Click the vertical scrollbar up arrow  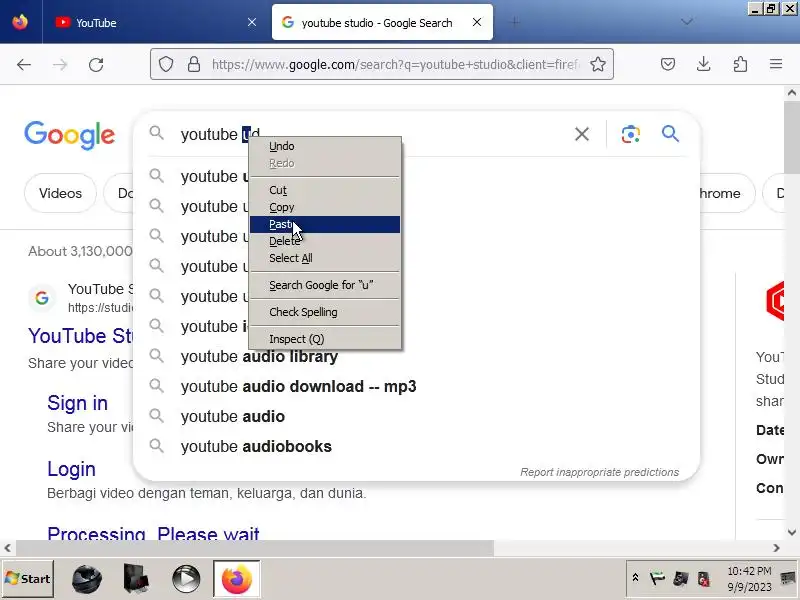coord(792,92)
